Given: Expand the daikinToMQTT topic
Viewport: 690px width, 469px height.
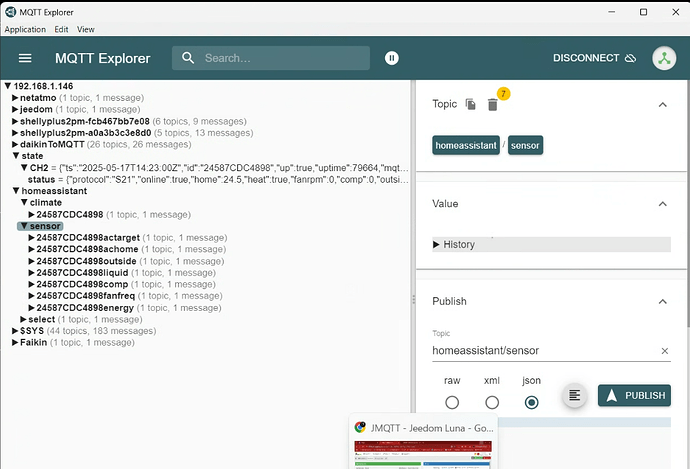Looking at the screenshot, I should 15,144.
